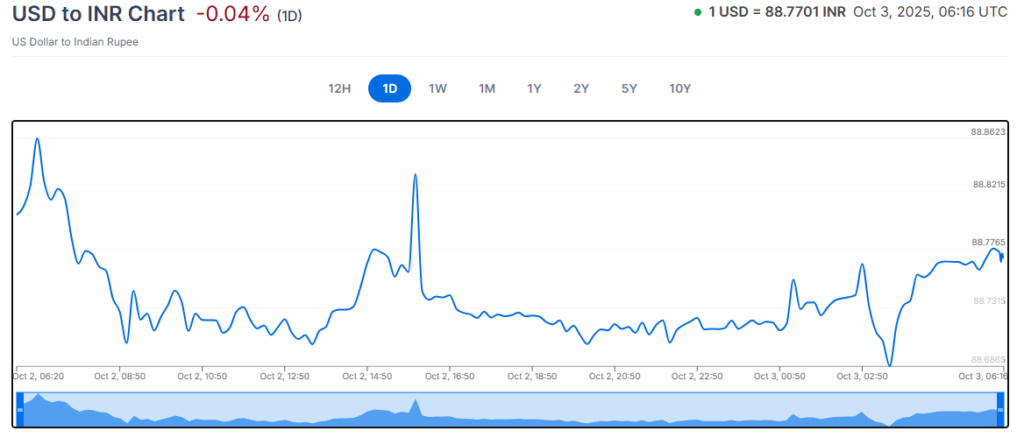Click the sharp spike before Oct 2, 16:50

click(414, 175)
